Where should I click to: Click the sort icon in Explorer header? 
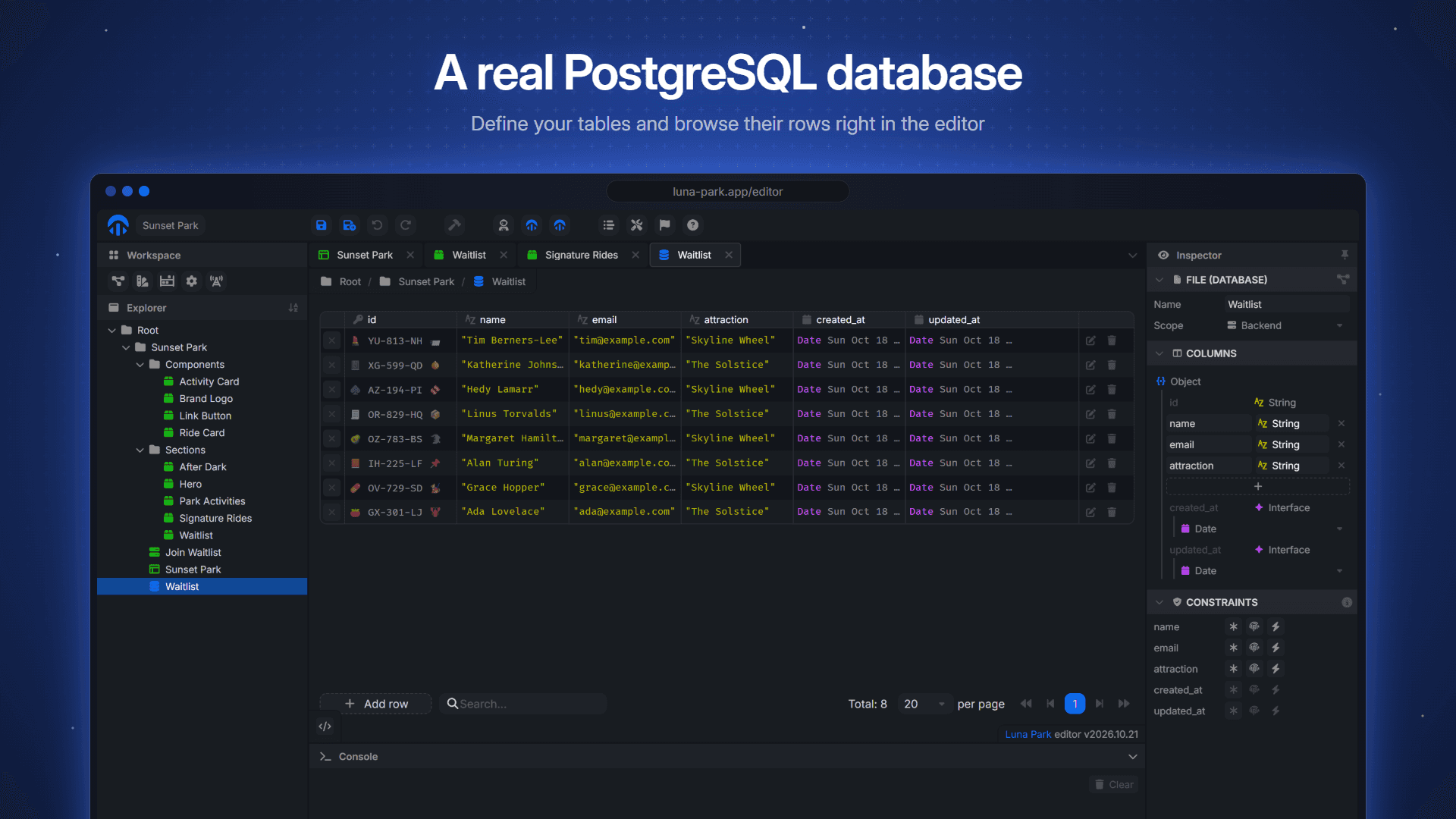(x=293, y=308)
